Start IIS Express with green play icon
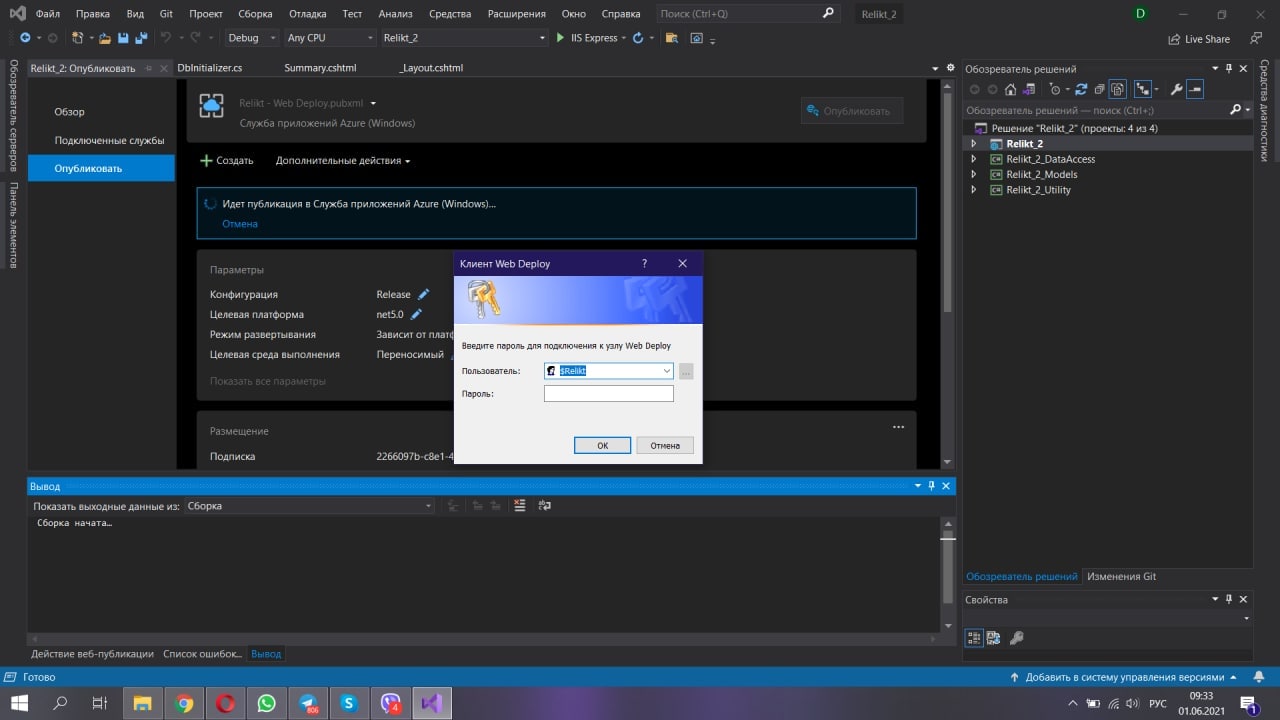Screen dimensions: 1280x720 [x=560, y=38]
